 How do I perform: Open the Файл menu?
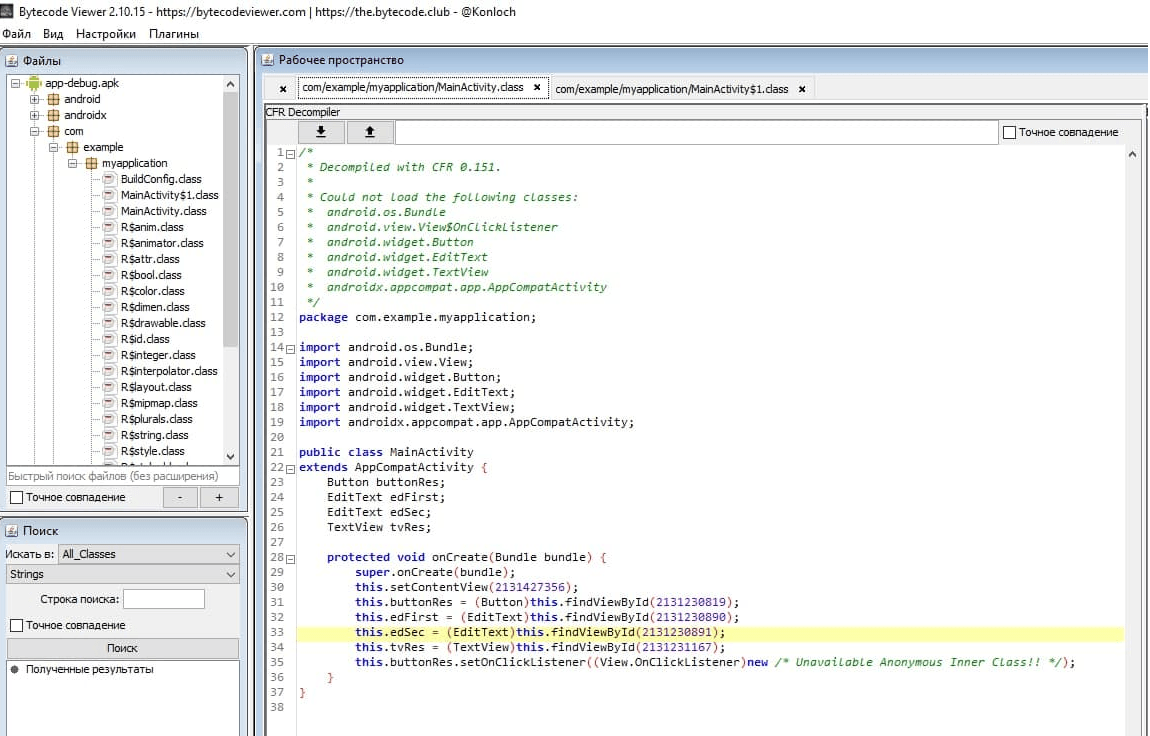point(17,34)
